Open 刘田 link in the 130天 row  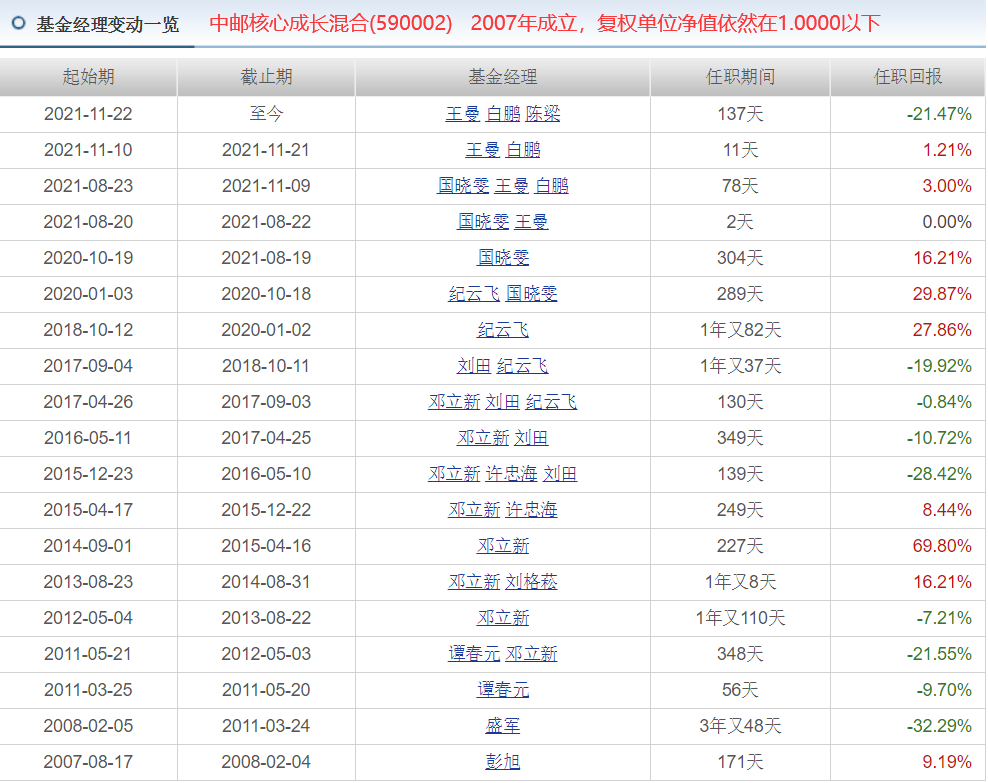[503, 402]
